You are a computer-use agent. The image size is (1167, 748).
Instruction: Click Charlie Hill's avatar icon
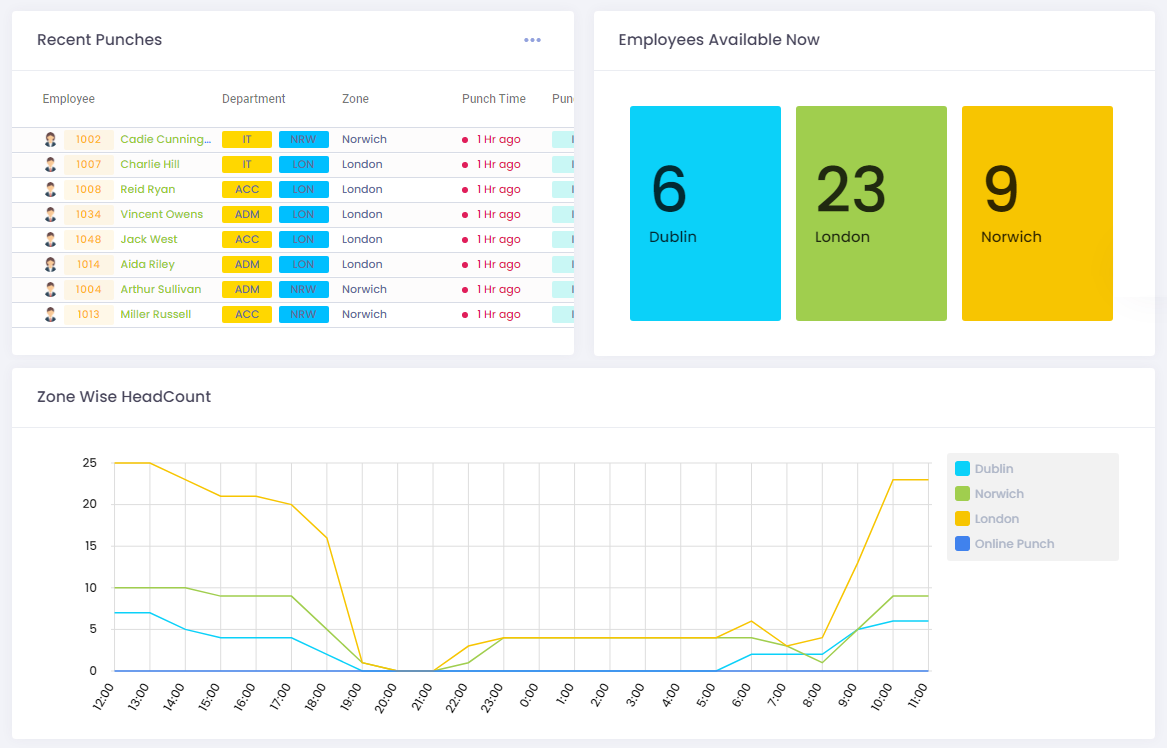[x=51, y=164]
